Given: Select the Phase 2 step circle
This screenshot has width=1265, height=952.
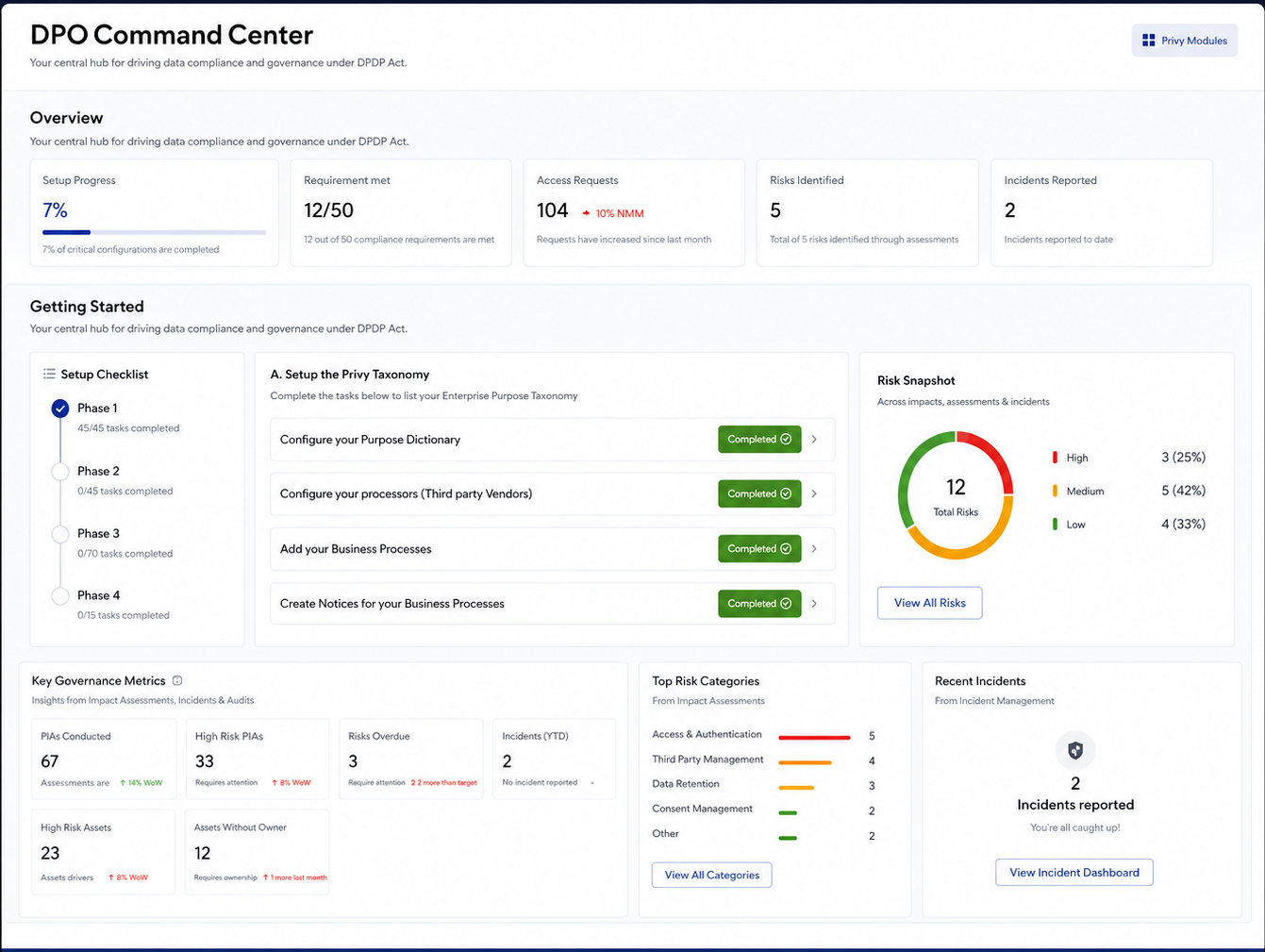Looking at the screenshot, I should pyautogui.click(x=60, y=471).
